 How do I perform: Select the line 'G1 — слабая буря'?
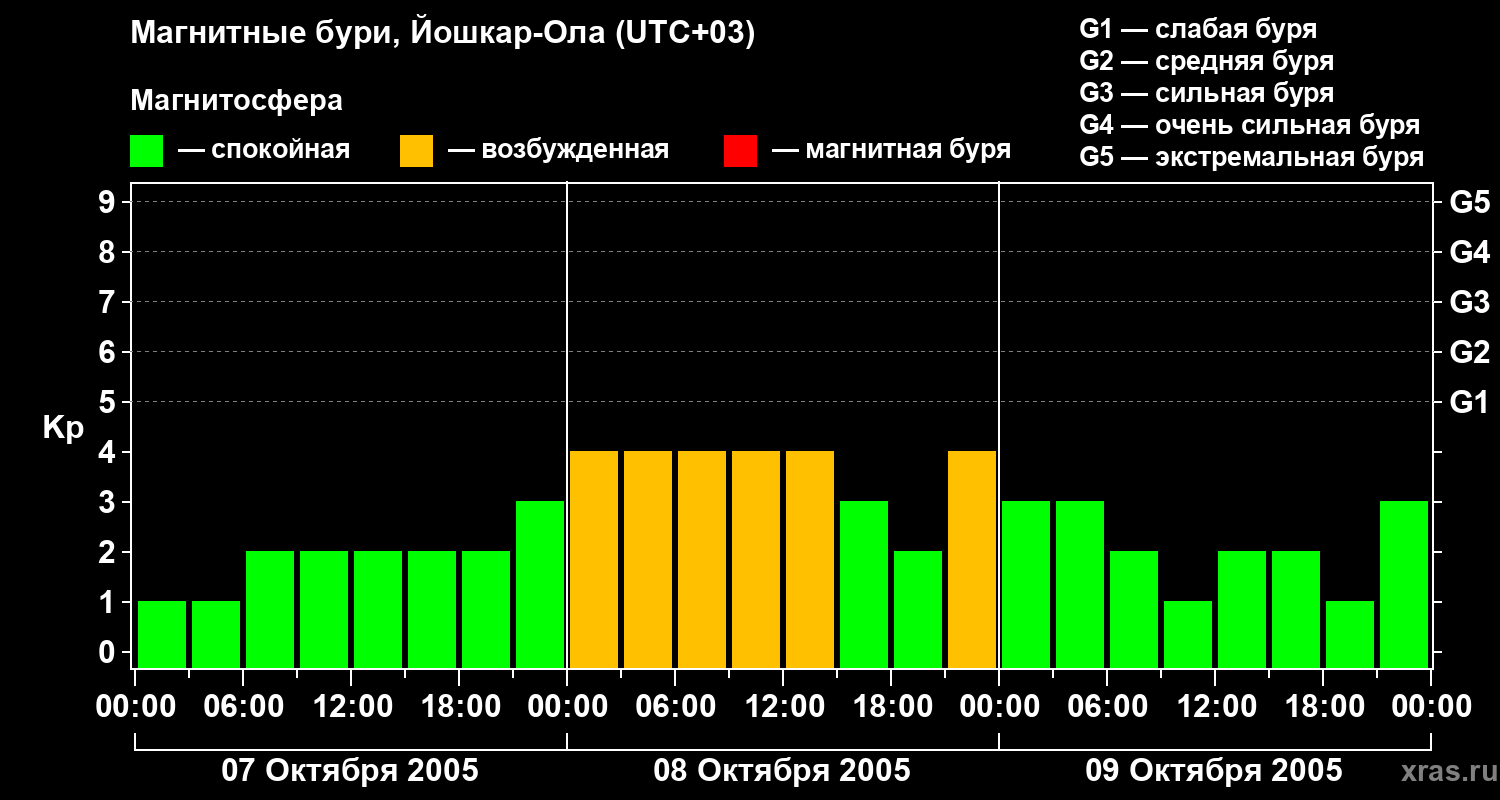(1198, 29)
